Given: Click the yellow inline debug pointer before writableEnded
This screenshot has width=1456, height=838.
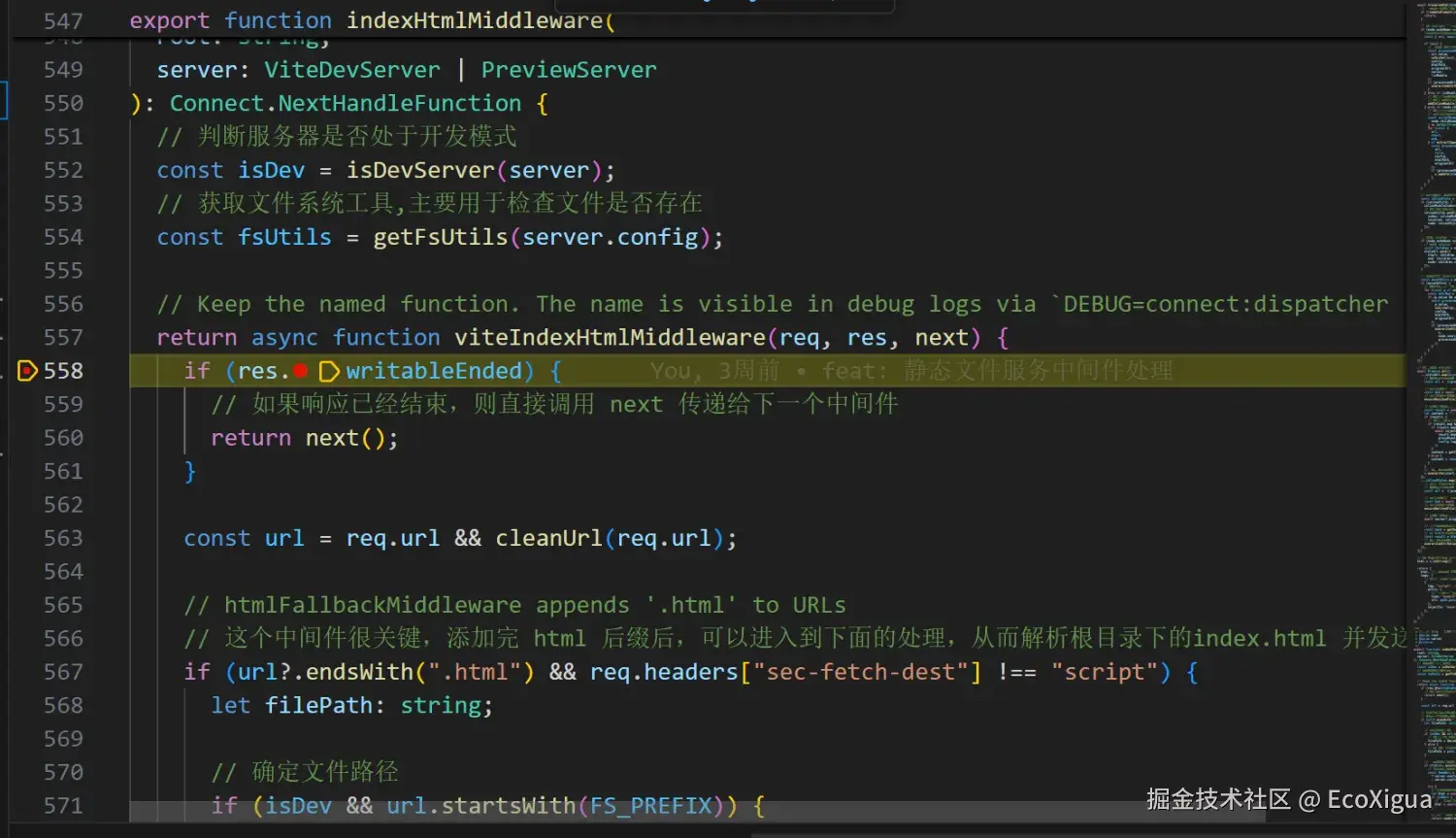Looking at the screenshot, I should [329, 371].
